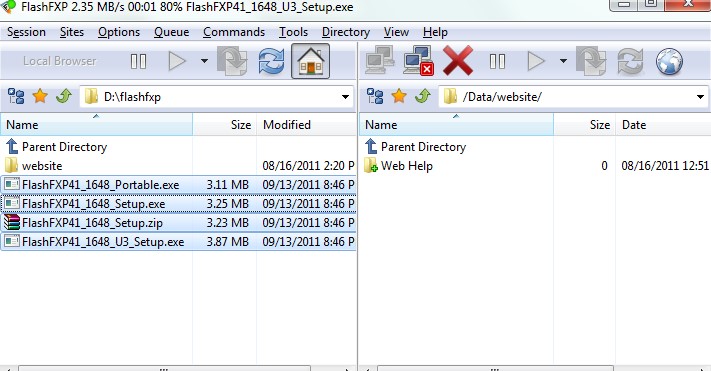This screenshot has width=711, height=371.
Task: Click local pane transfer queue icon
Action: 232,61
